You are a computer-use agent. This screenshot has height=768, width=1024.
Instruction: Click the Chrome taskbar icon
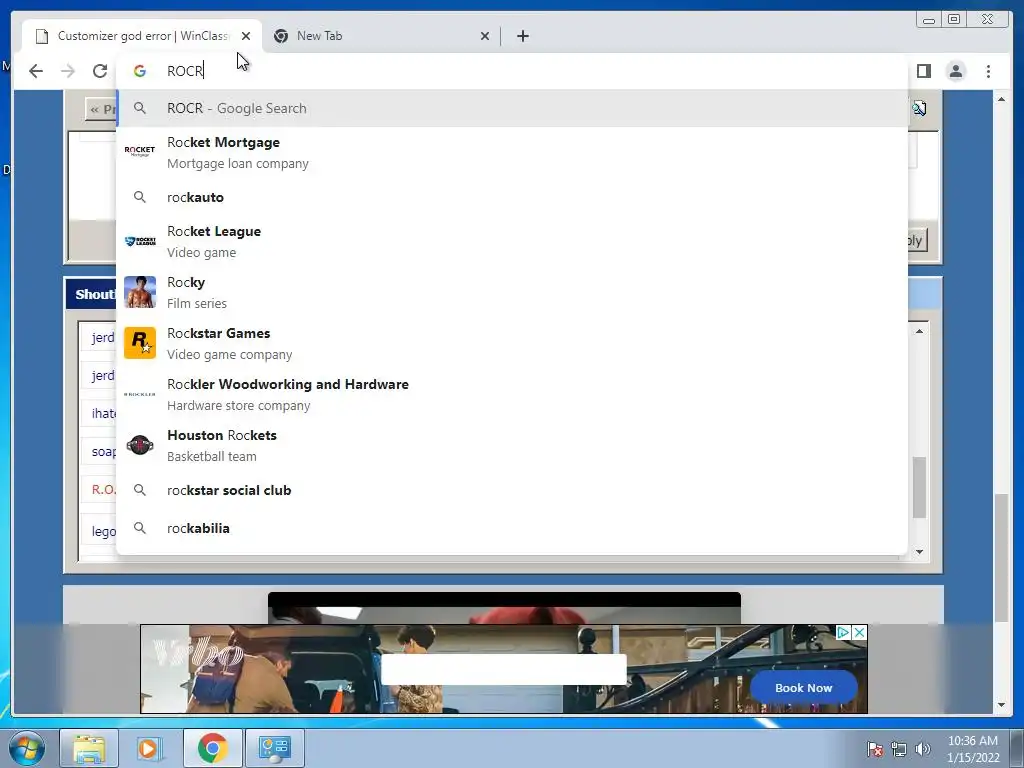click(x=212, y=748)
